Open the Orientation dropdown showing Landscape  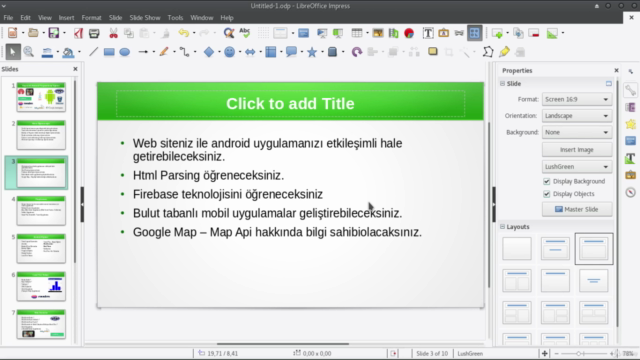[x=577, y=116]
